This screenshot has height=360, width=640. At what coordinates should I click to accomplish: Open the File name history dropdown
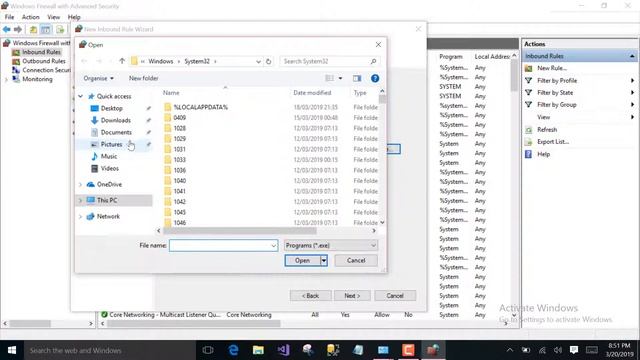tap(273, 245)
